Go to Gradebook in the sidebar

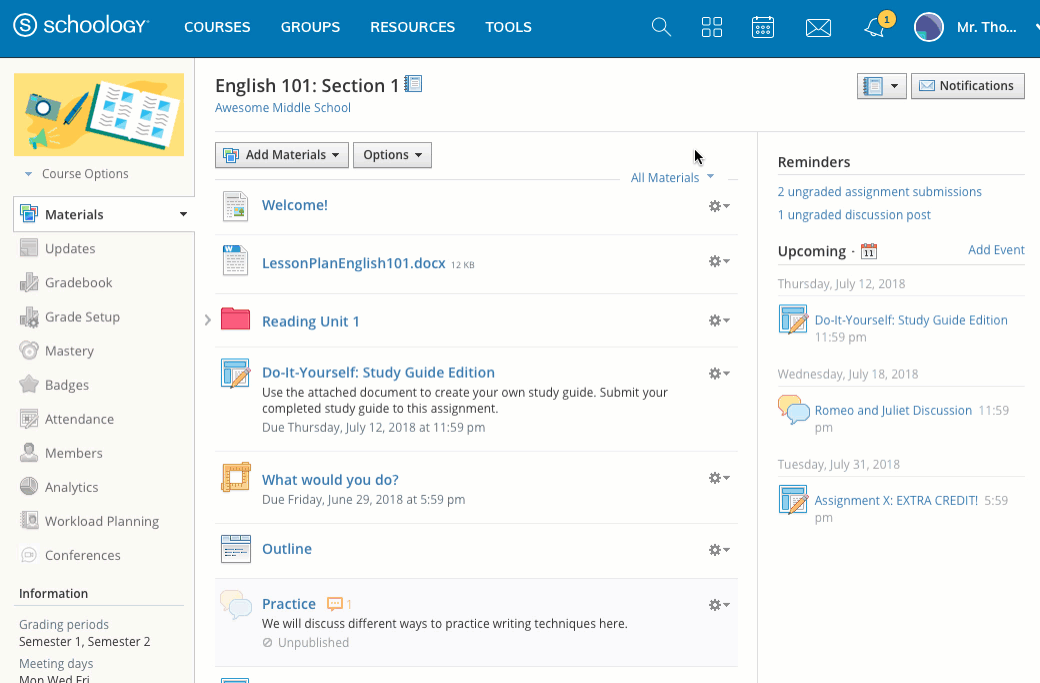click(x=78, y=283)
